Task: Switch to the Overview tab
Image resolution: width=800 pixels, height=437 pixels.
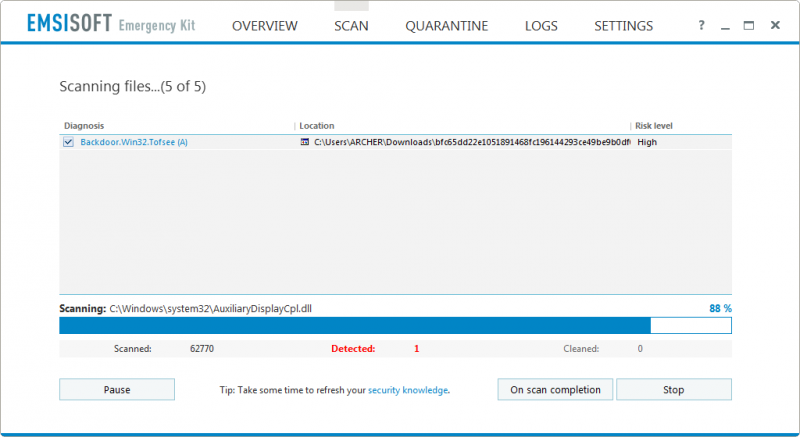Action: click(x=264, y=26)
